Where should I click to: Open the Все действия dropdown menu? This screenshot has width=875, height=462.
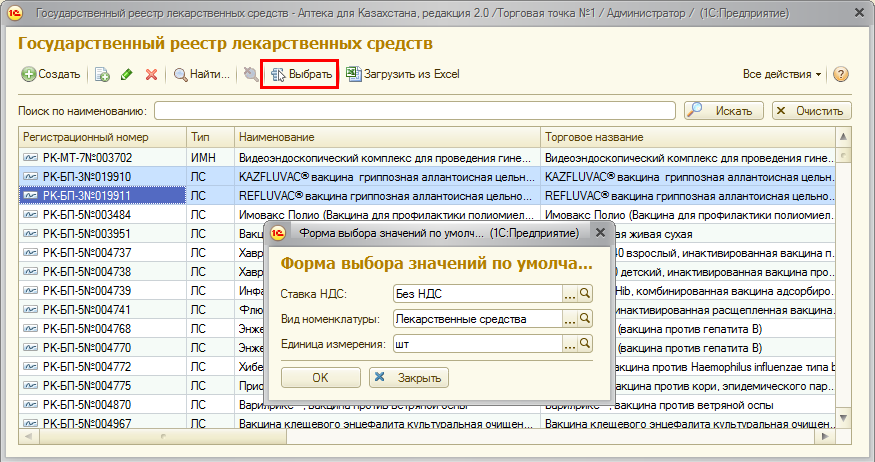[781, 74]
